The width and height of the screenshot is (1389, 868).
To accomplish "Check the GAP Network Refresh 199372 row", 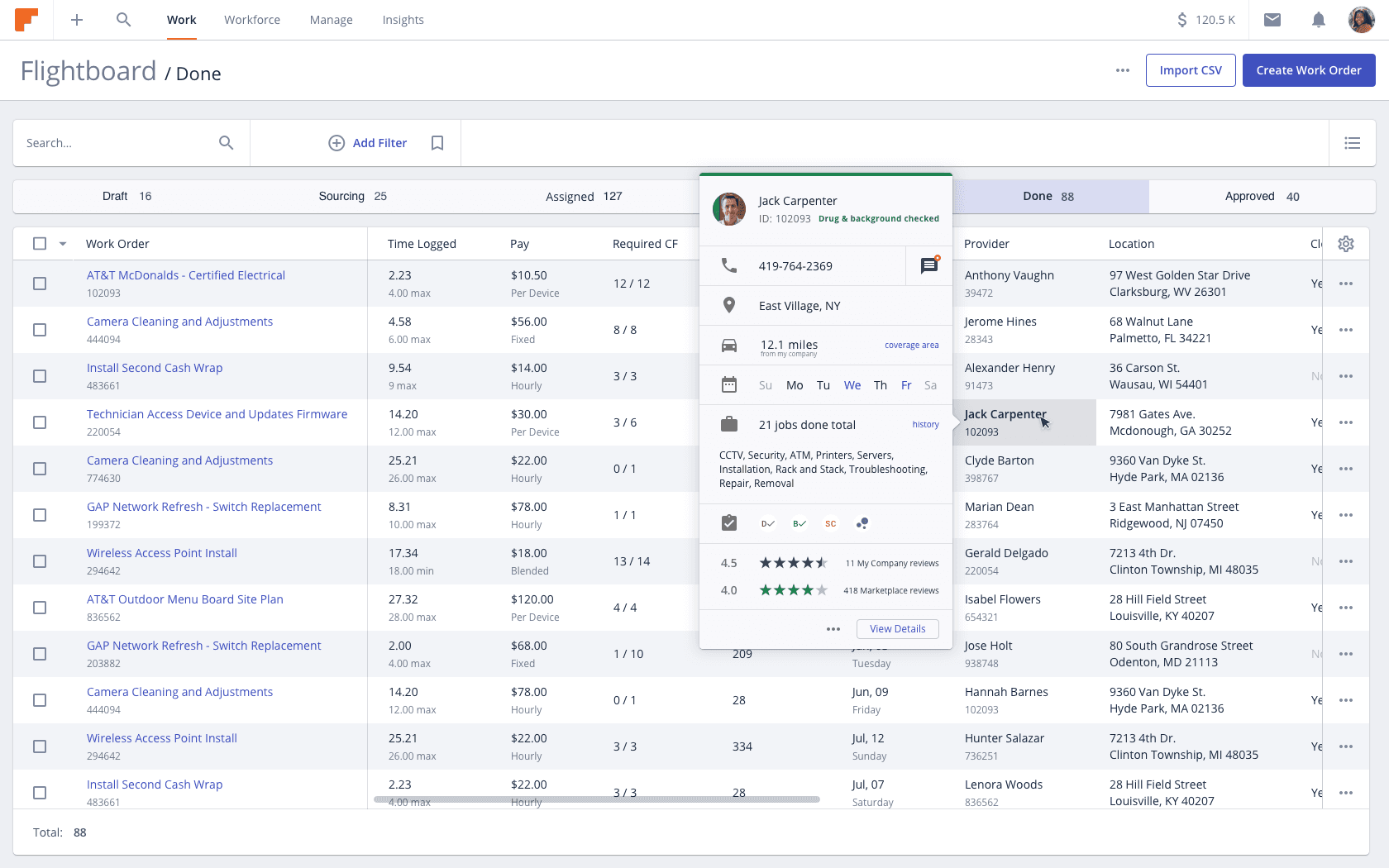I will click(x=40, y=515).
